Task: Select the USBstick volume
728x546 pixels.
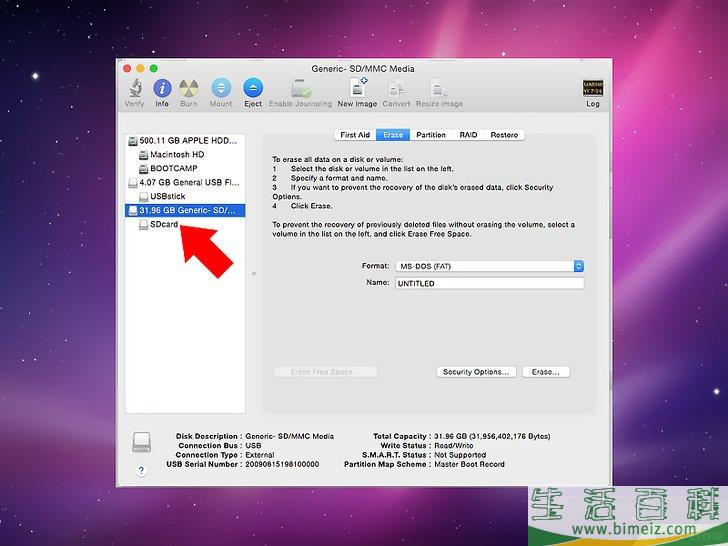Action: coord(185,196)
